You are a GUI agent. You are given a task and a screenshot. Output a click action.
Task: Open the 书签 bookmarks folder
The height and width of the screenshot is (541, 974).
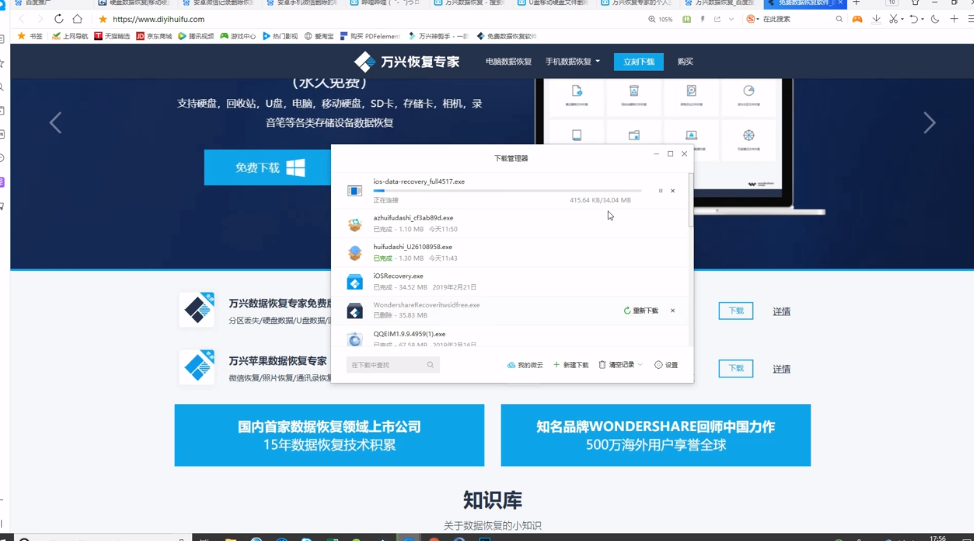[x=30, y=36]
